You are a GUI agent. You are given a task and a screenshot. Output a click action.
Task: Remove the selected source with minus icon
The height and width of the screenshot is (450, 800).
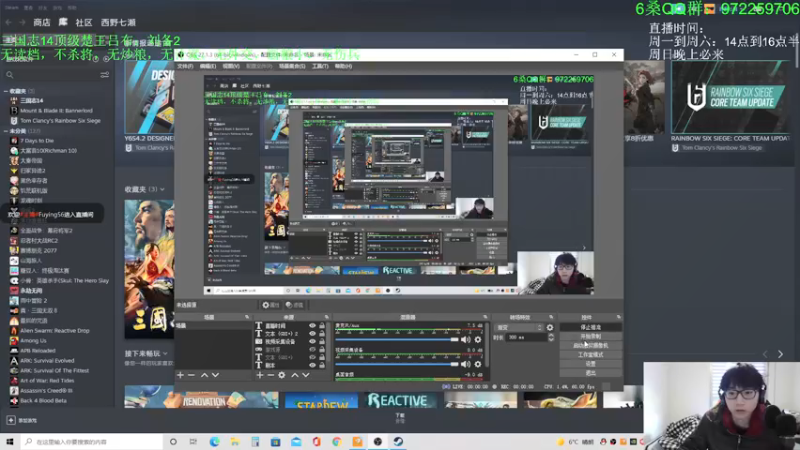[x=271, y=375]
